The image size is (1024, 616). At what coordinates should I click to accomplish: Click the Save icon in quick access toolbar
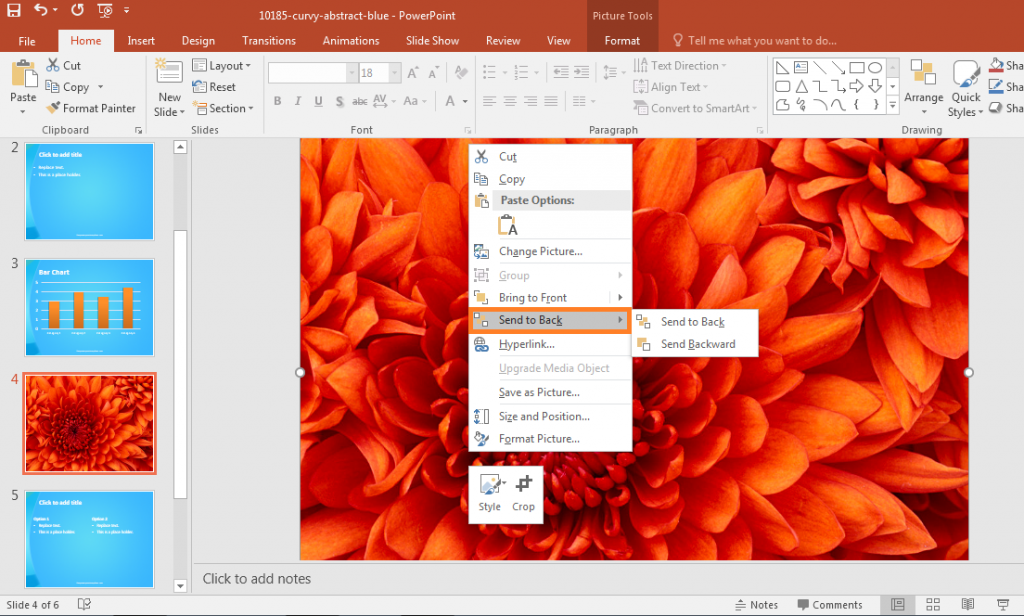[x=14, y=10]
